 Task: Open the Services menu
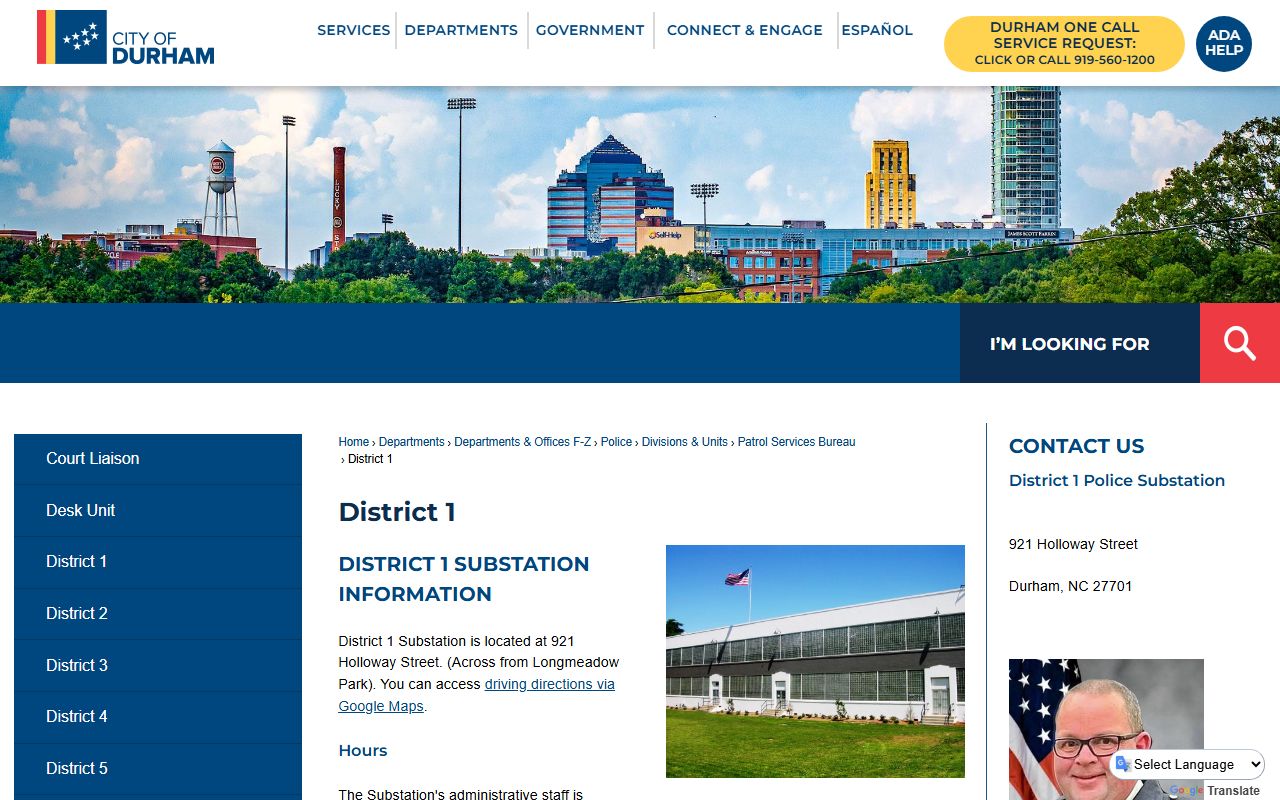353,30
